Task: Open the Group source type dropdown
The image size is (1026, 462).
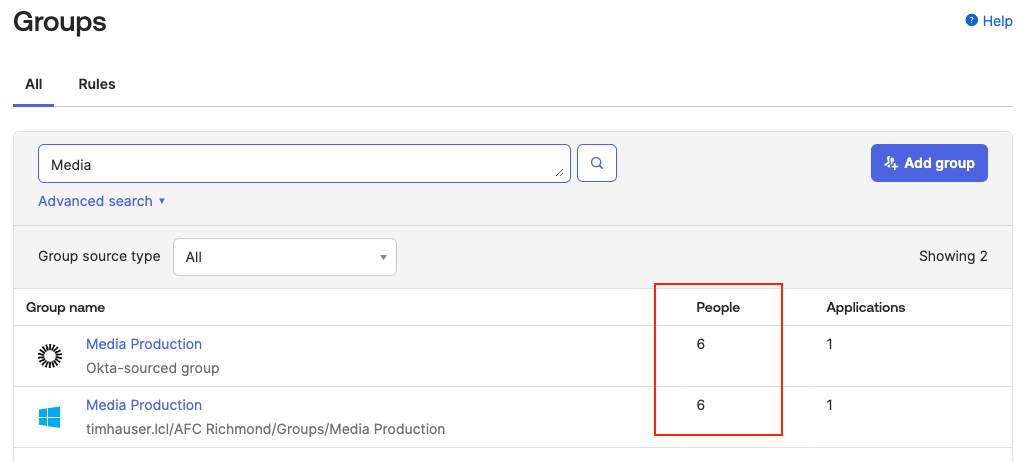Action: click(285, 257)
